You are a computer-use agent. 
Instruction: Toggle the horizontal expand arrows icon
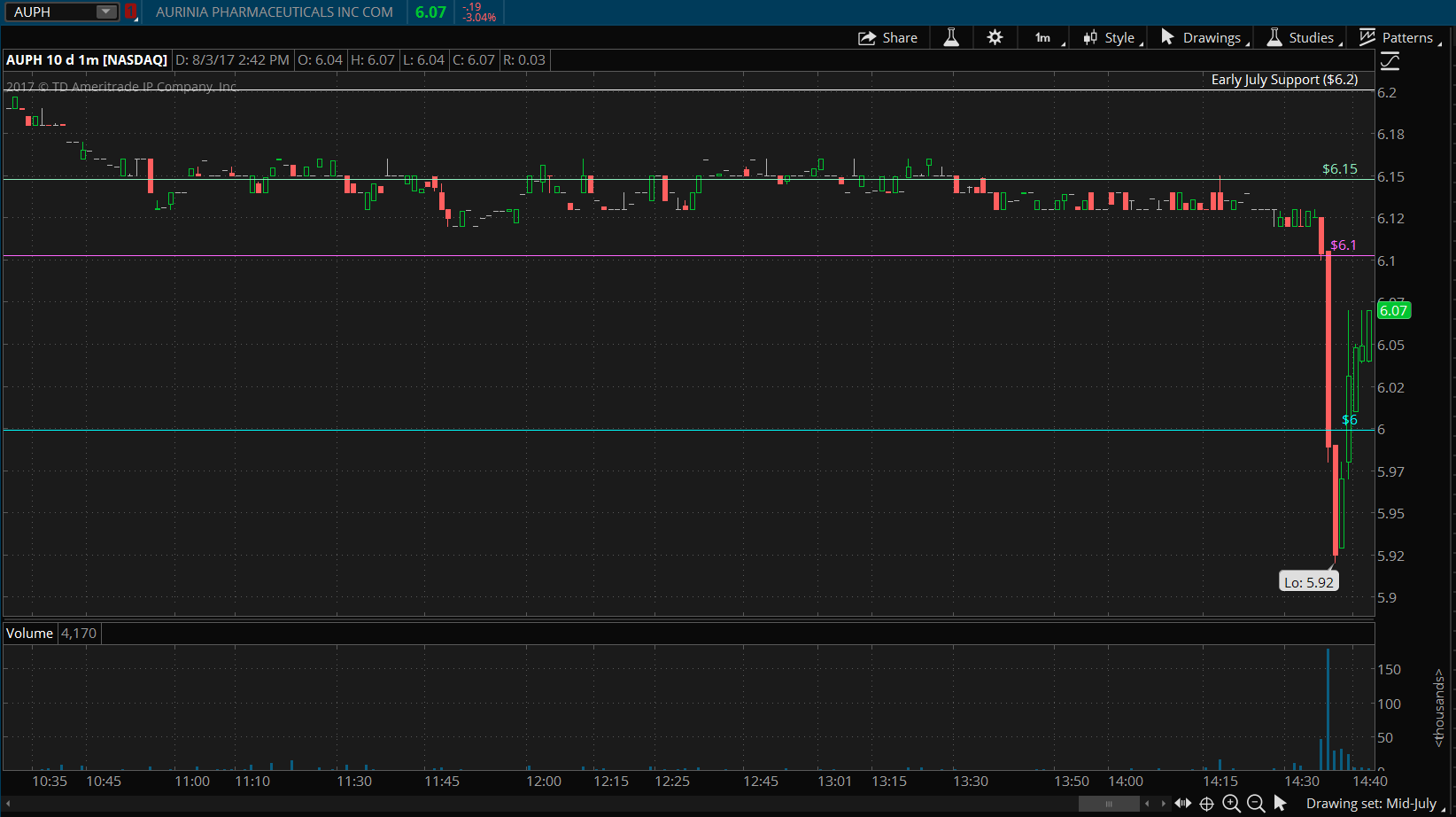point(1182,803)
